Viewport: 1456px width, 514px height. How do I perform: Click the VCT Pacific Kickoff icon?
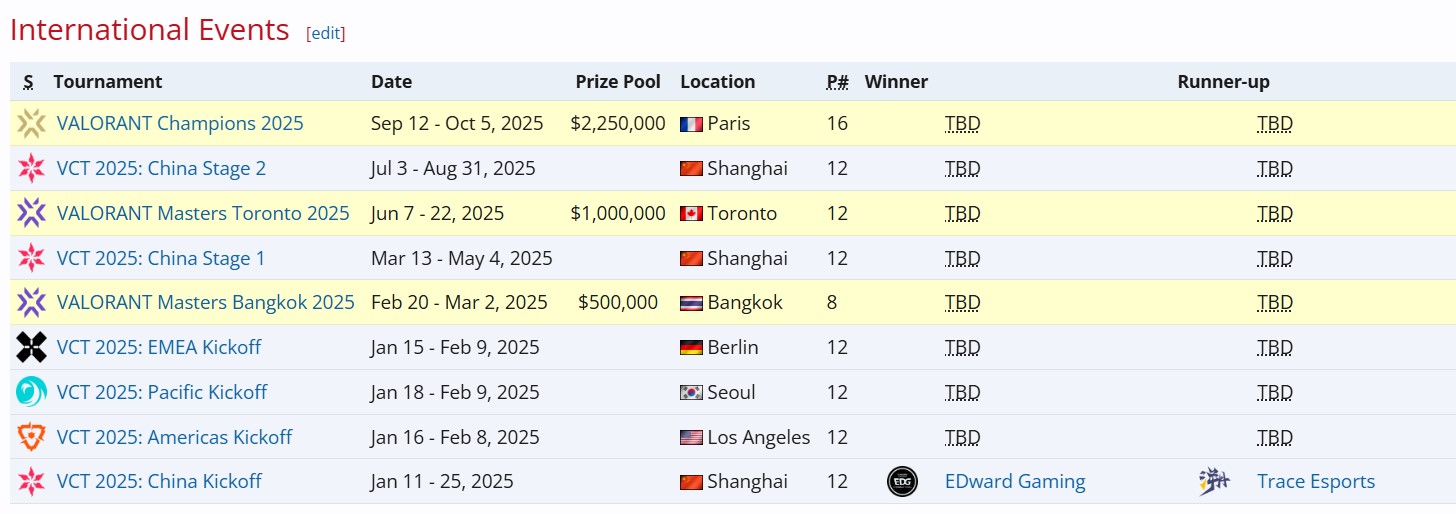[x=31, y=392]
